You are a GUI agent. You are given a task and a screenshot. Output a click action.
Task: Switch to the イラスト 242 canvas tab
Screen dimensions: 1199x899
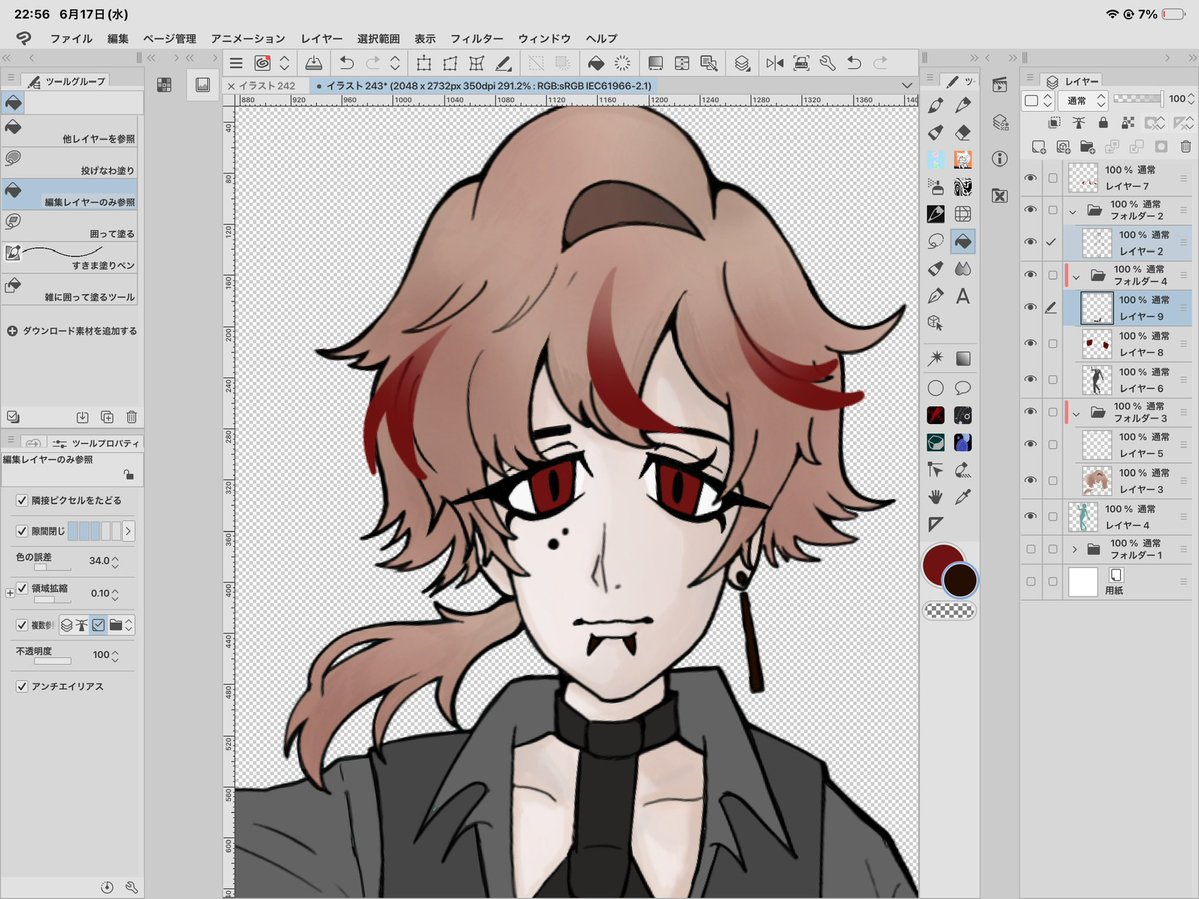pos(265,86)
